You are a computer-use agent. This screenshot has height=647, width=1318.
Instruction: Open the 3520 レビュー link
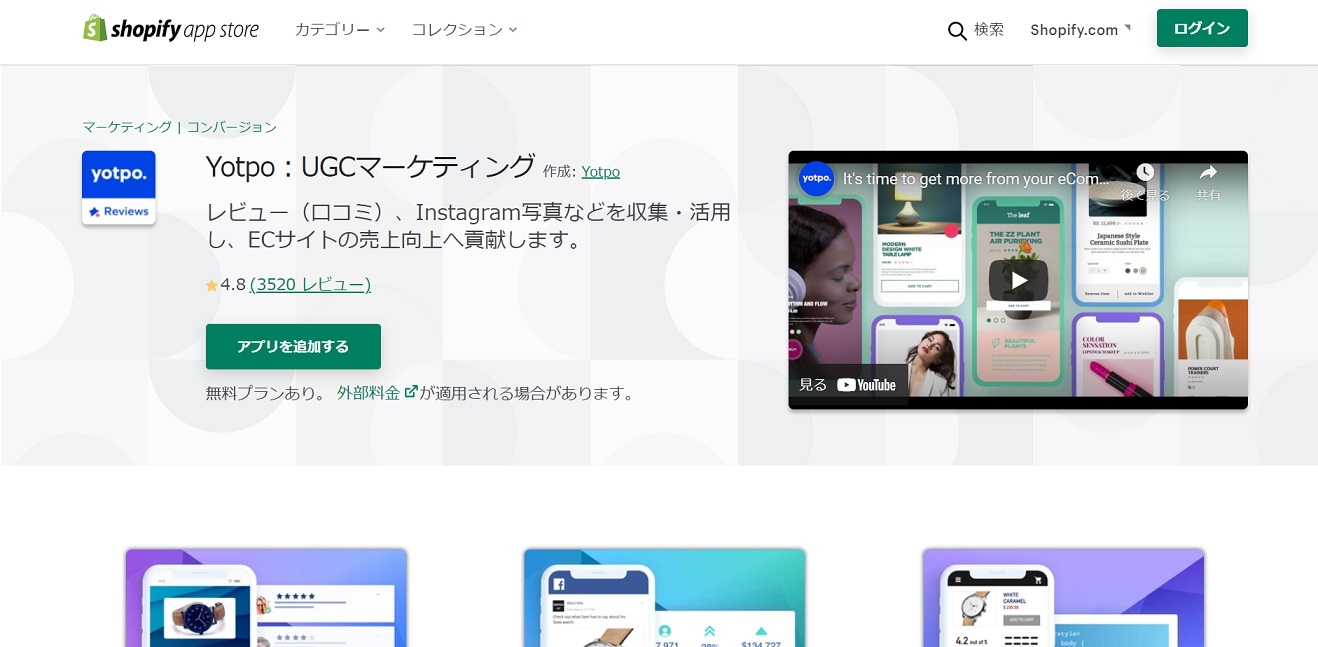coord(310,285)
